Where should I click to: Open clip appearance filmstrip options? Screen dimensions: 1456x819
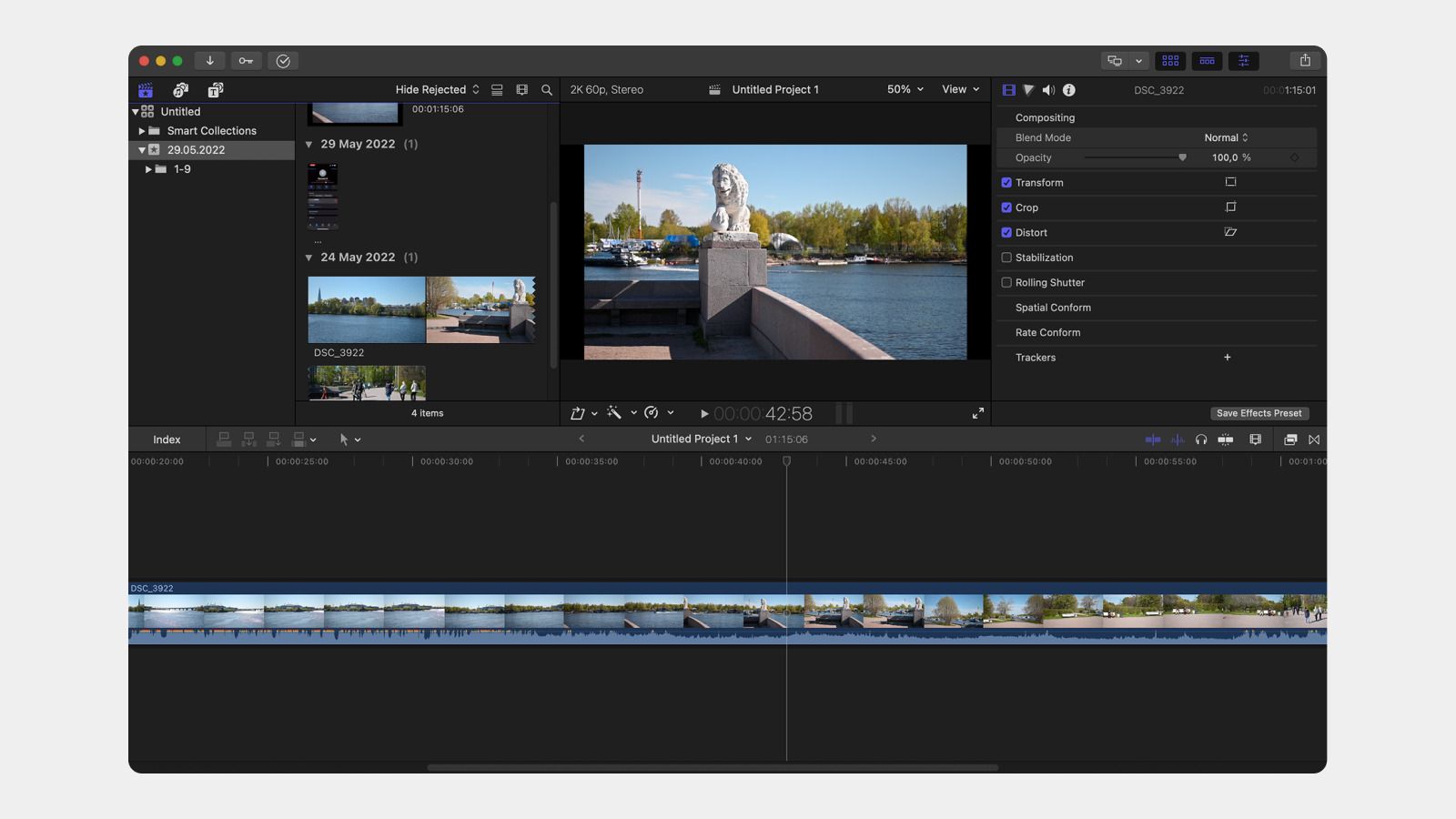tap(521, 90)
